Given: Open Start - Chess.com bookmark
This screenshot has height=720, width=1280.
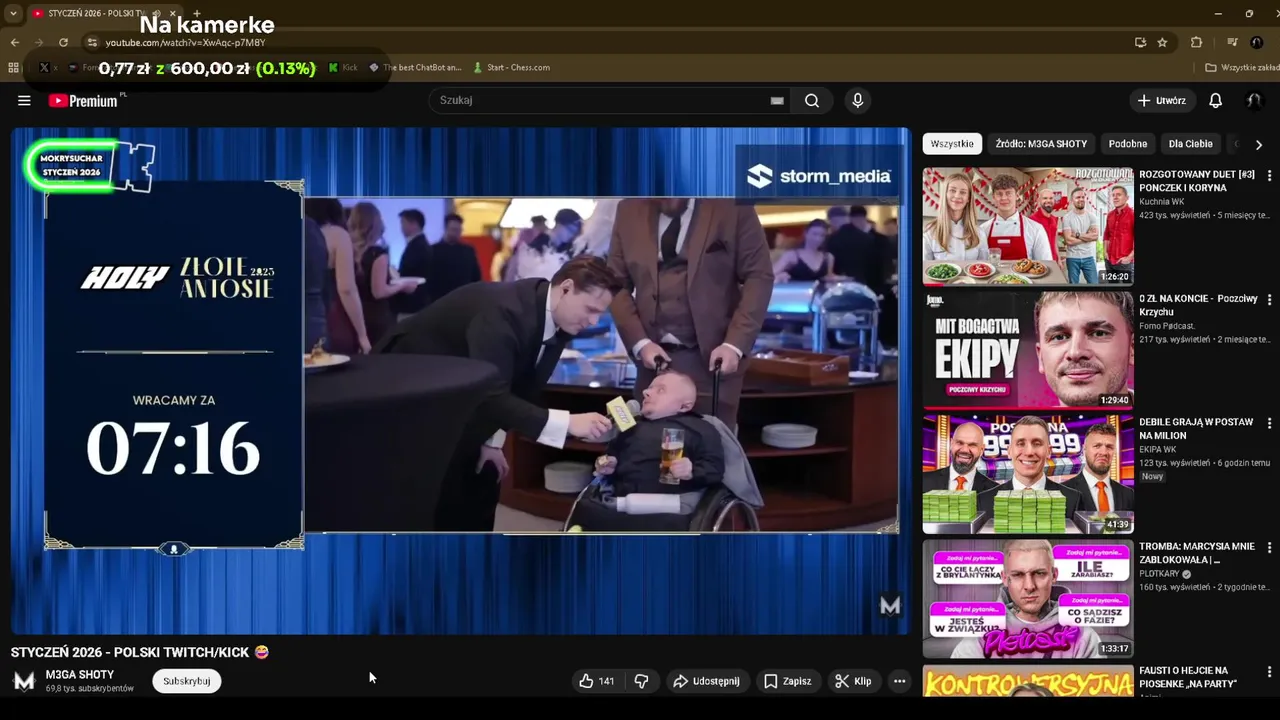Looking at the screenshot, I should coord(511,68).
